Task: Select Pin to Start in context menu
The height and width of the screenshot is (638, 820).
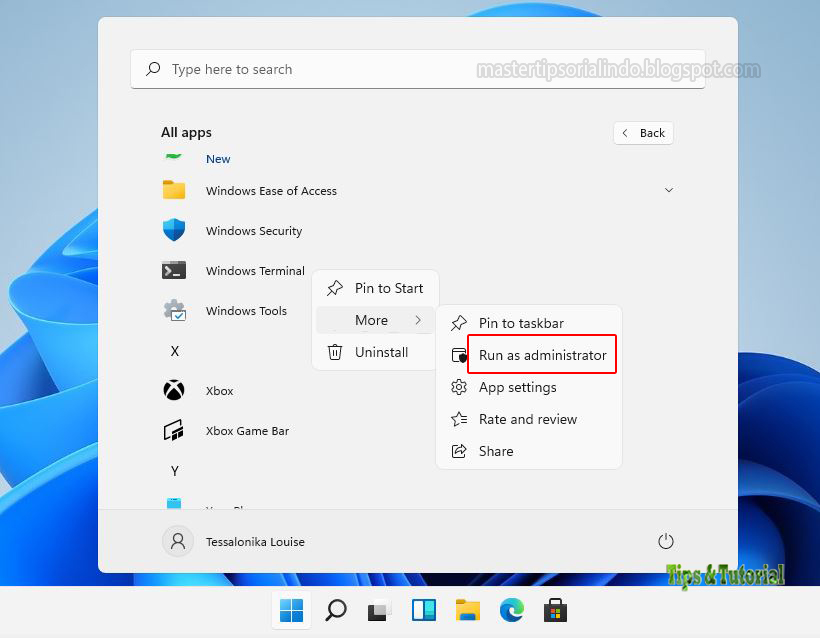Action: 375,288
